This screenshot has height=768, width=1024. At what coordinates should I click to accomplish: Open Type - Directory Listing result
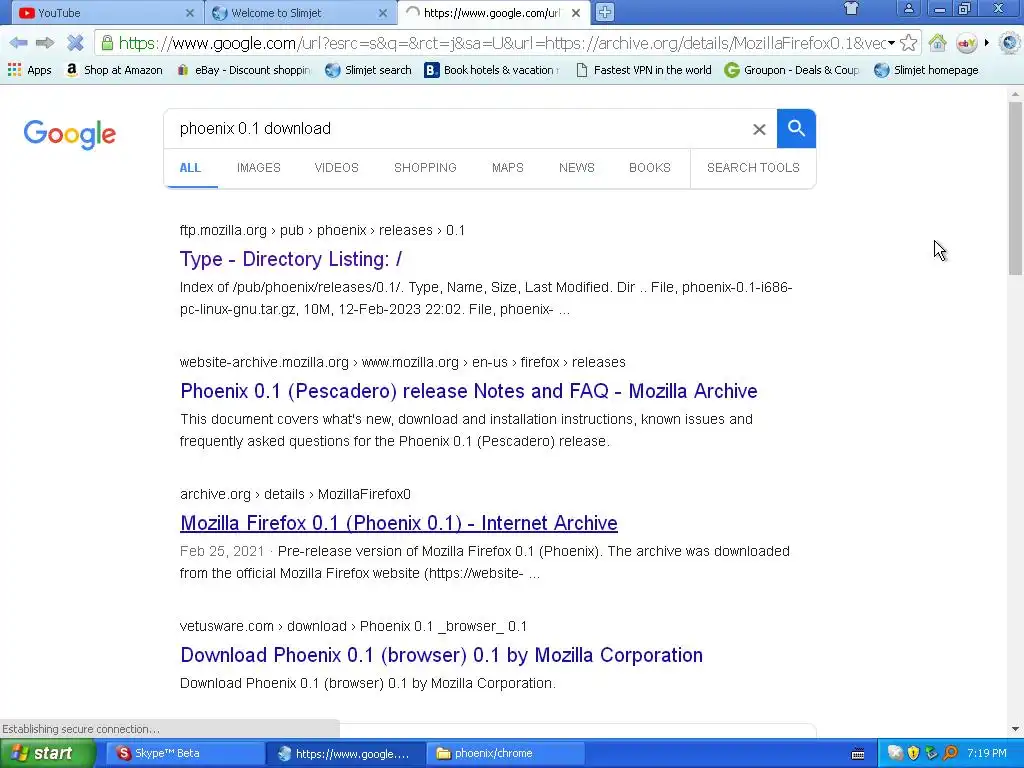click(291, 259)
